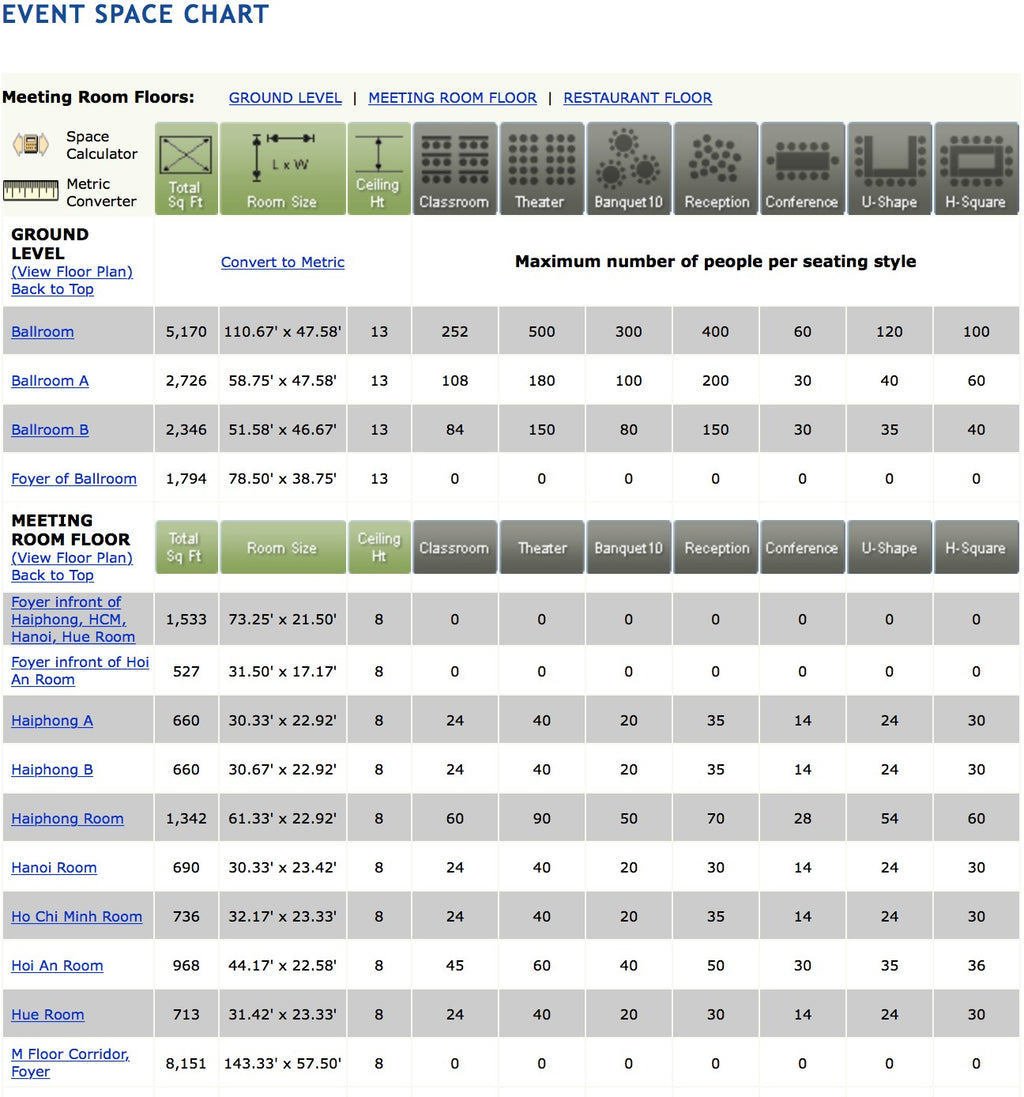Jump to RESTAURANT FLOOR section
Viewport: 1024px width, 1097px height.
point(637,98)
